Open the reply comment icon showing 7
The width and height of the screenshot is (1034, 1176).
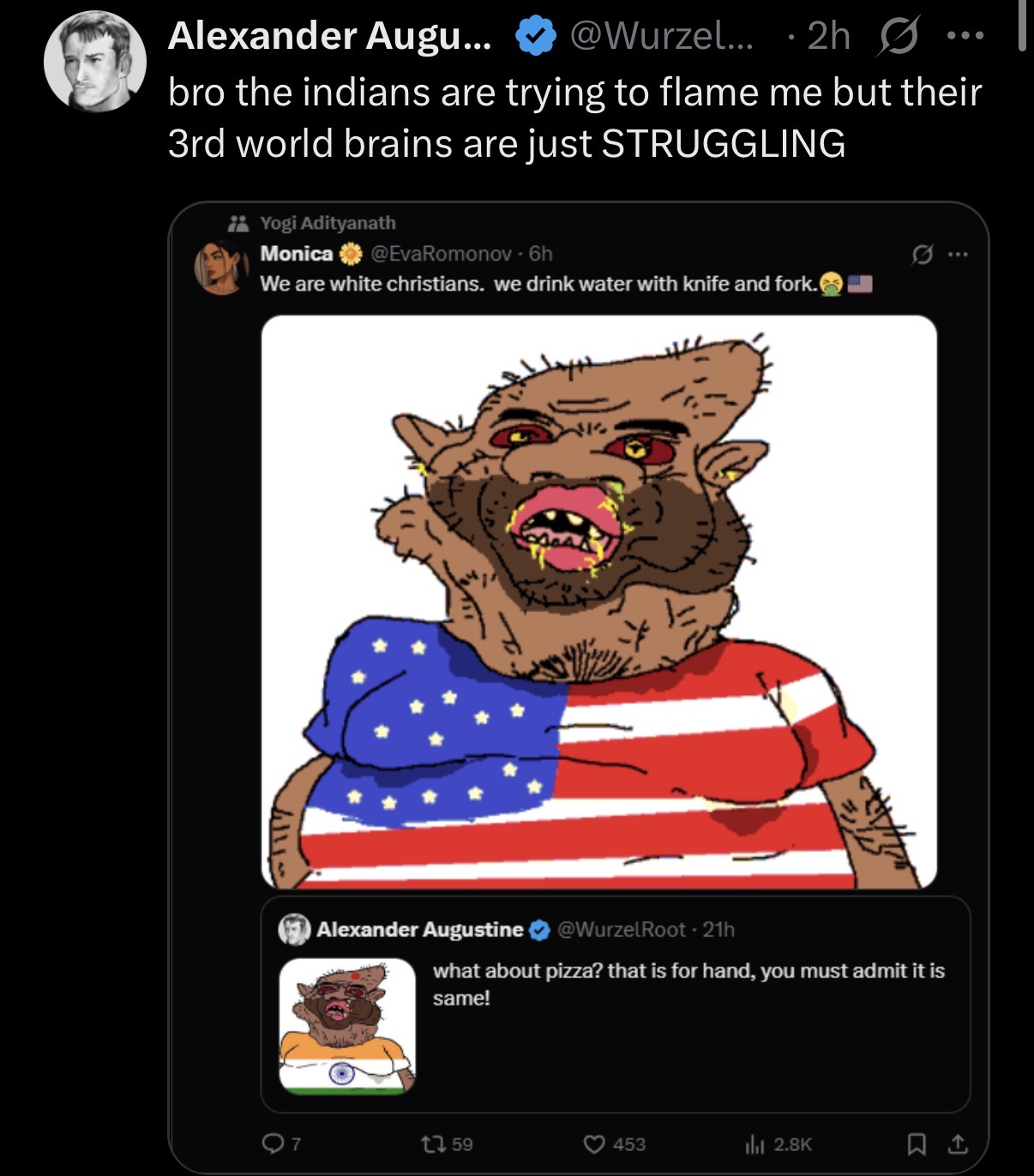click(281, 1143)
